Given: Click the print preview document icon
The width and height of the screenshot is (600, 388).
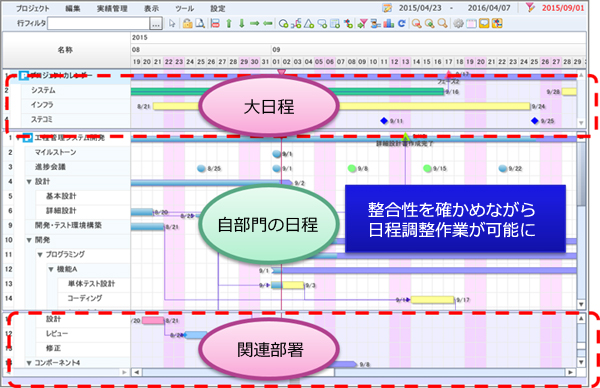Looking at the screenshot, I should tap(200, 24).
